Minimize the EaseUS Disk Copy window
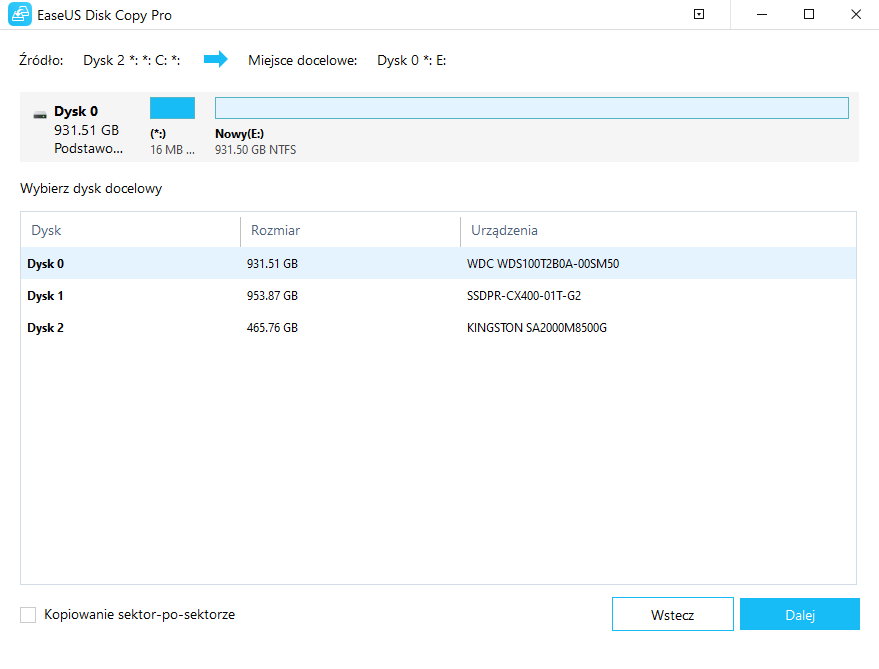The width and height of the screenshot is (879, 669). point(763,15)
